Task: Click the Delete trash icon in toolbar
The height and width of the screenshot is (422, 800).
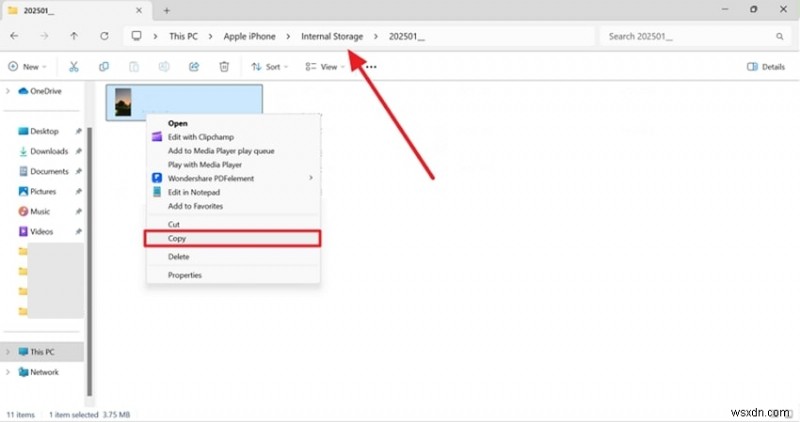Action: (x=224, y=67)
